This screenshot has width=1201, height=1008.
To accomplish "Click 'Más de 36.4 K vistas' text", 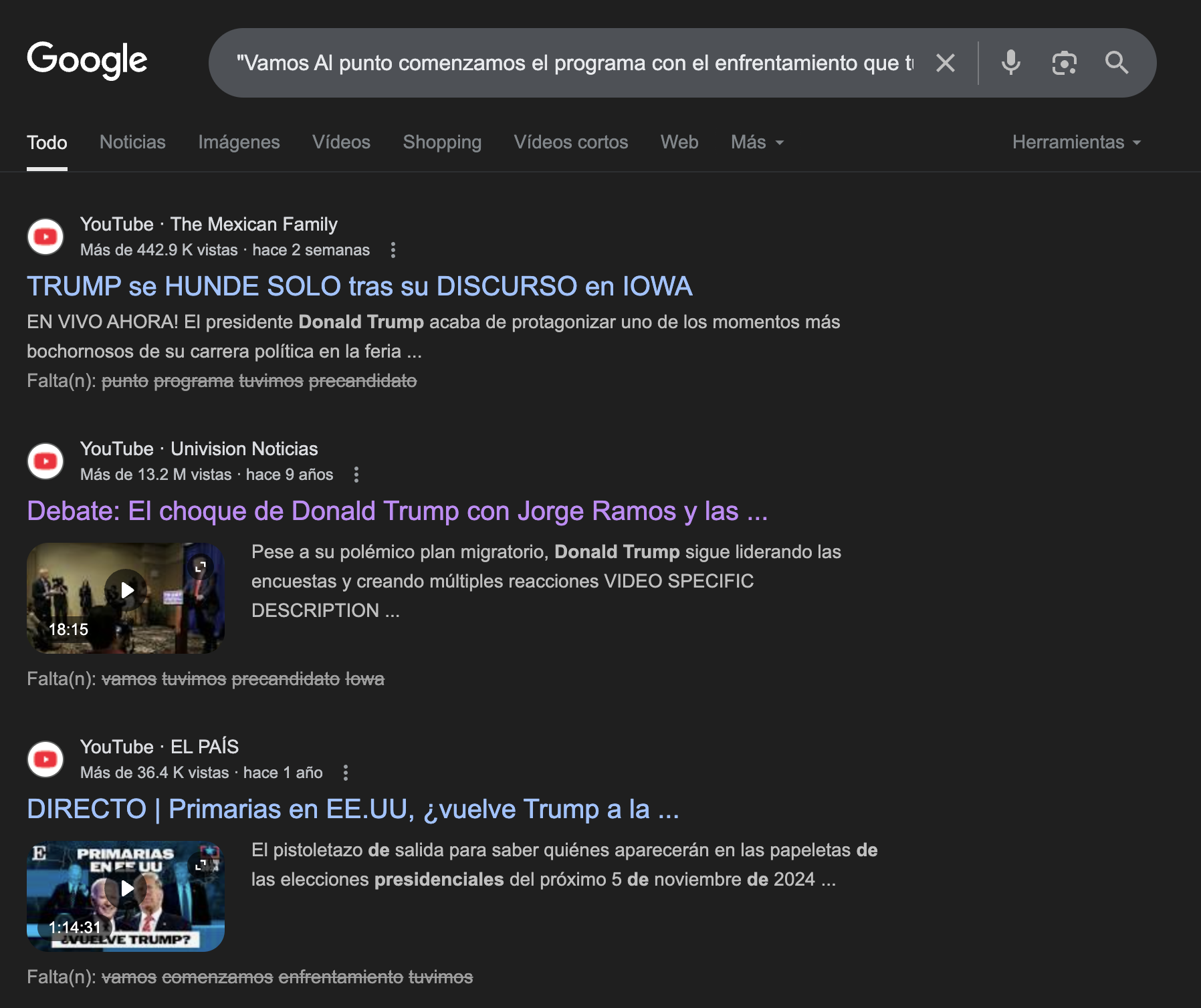I will (x=154, y=773).
